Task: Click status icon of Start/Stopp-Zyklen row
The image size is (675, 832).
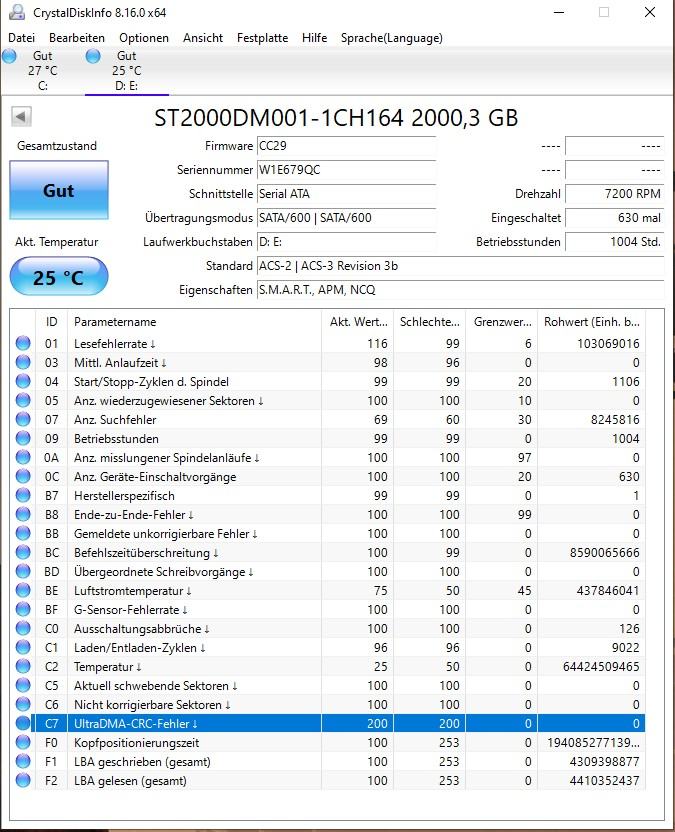Action: click(x=23, y=382)
